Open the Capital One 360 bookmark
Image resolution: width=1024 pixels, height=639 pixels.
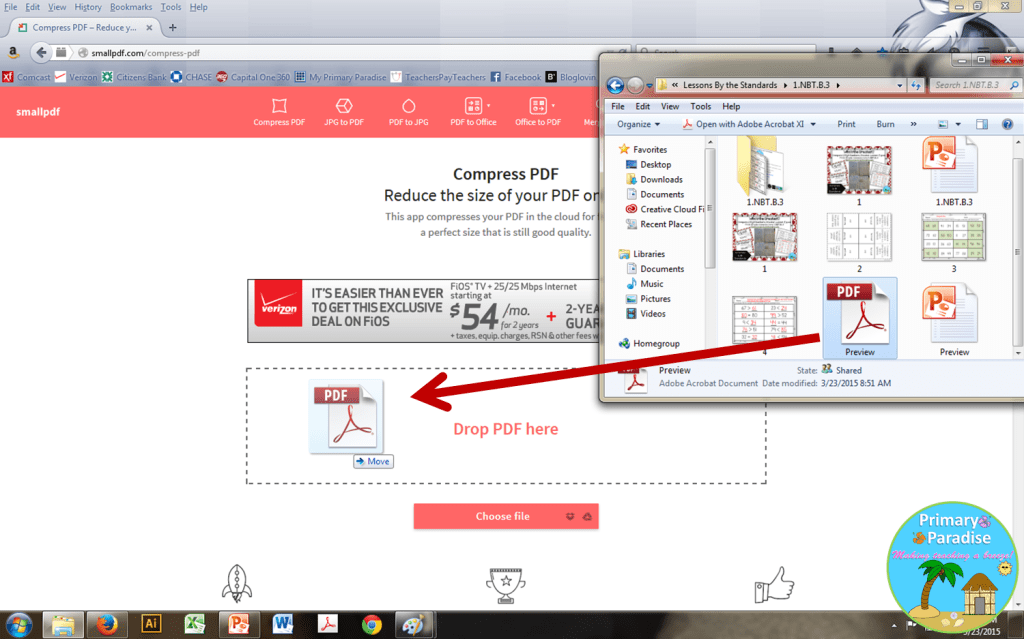pyautogui.click(x=253, y=77)
